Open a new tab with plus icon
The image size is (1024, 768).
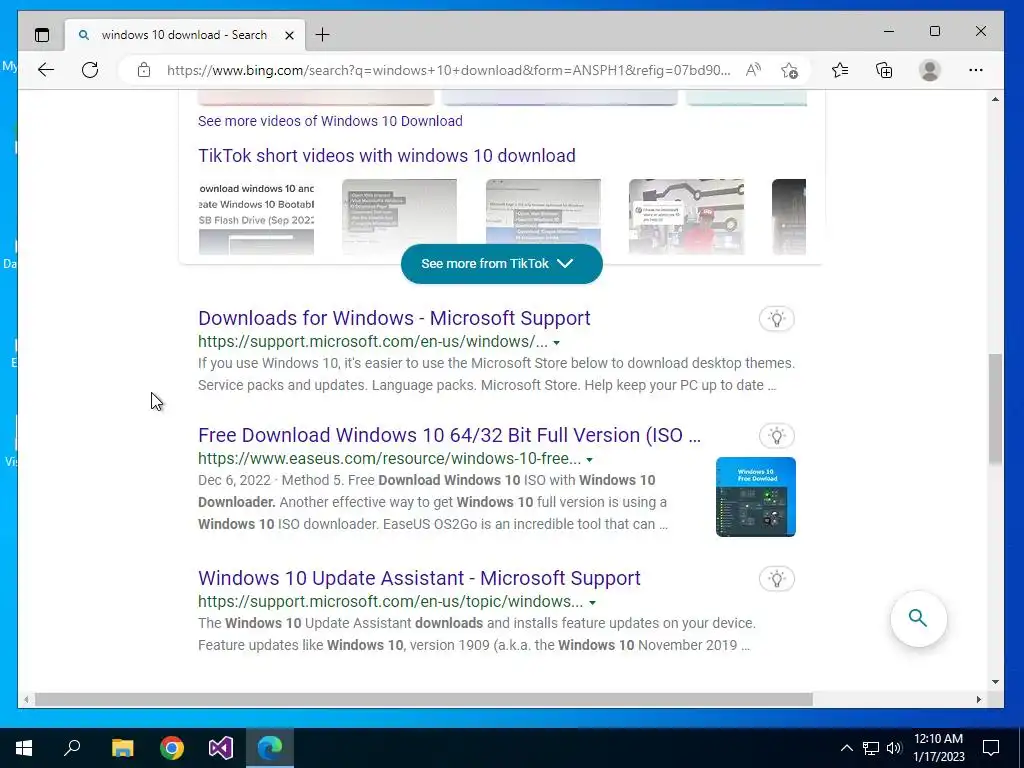[323, 35]
